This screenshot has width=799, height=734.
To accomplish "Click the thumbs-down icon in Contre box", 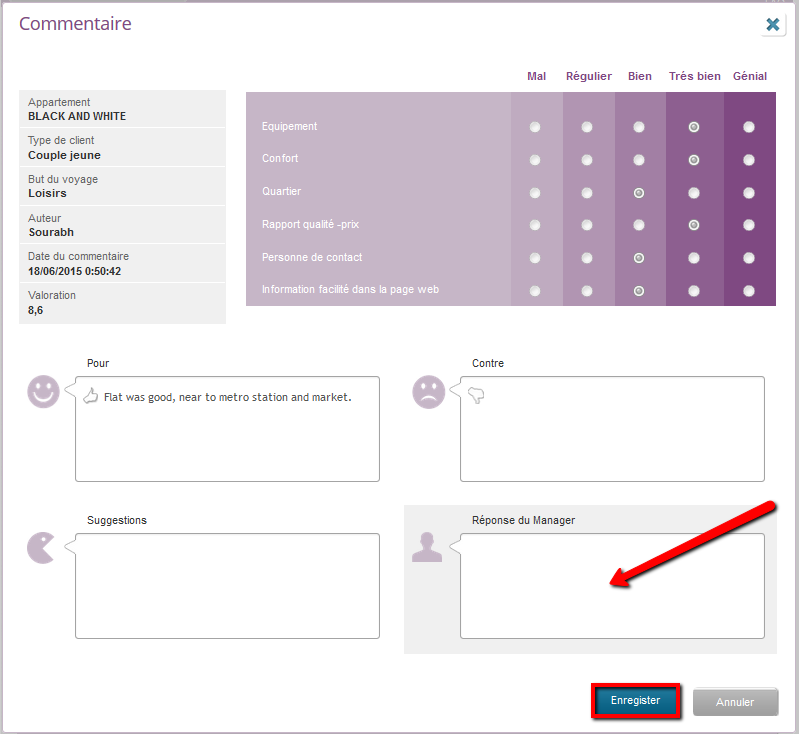I will pos(476,397).
